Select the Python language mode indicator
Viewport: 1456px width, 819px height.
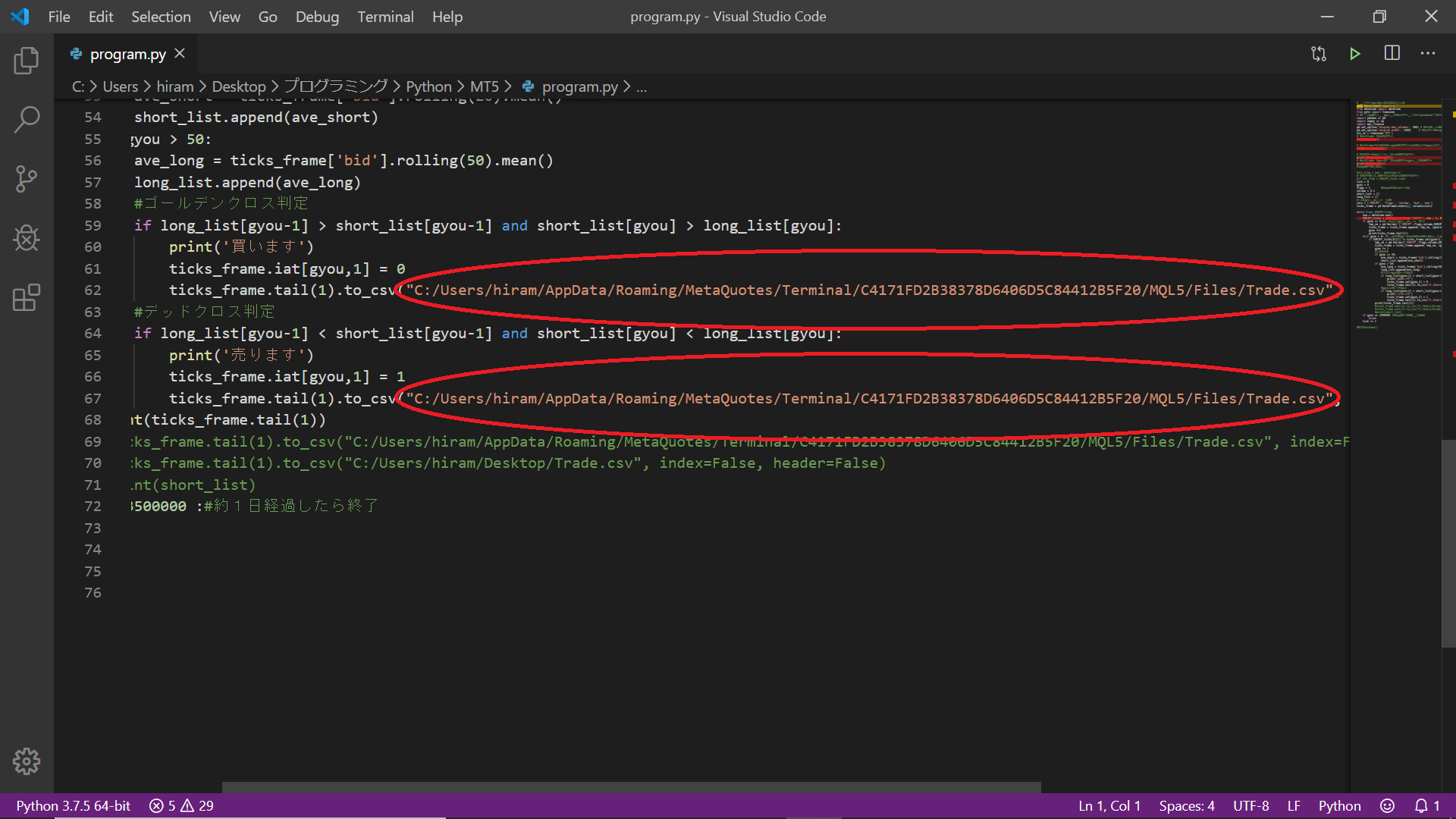click(x=1339, y=805)
